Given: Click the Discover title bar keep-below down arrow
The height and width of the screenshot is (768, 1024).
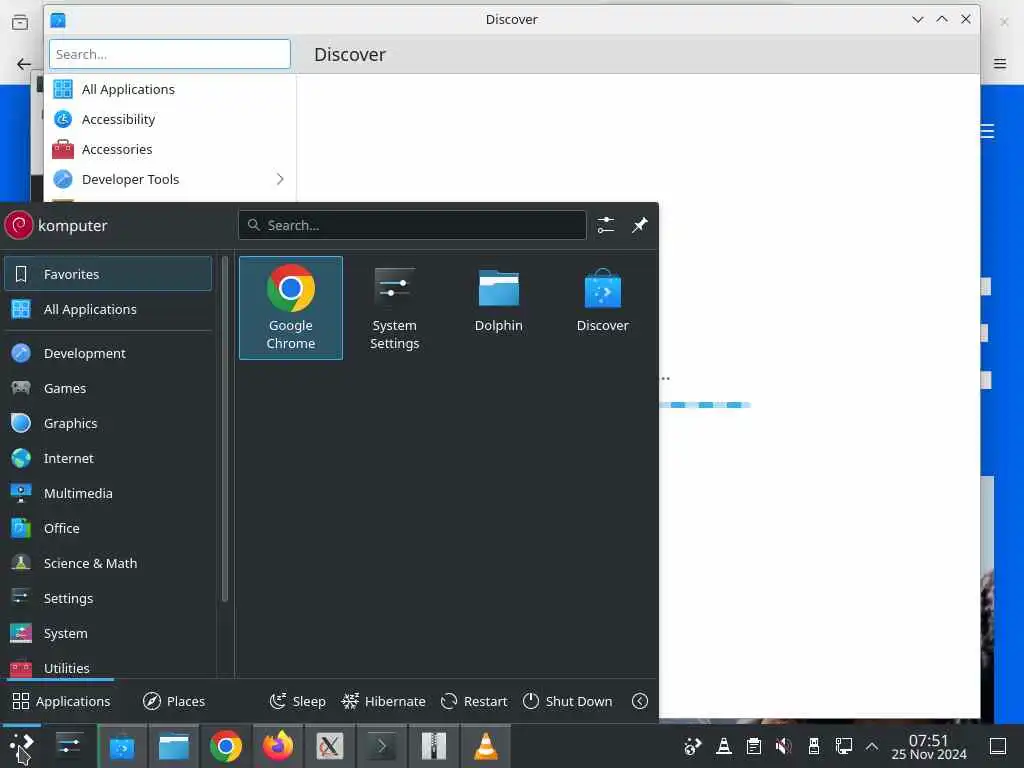Looking at the screenshot, I should click(x=918, y=20).
